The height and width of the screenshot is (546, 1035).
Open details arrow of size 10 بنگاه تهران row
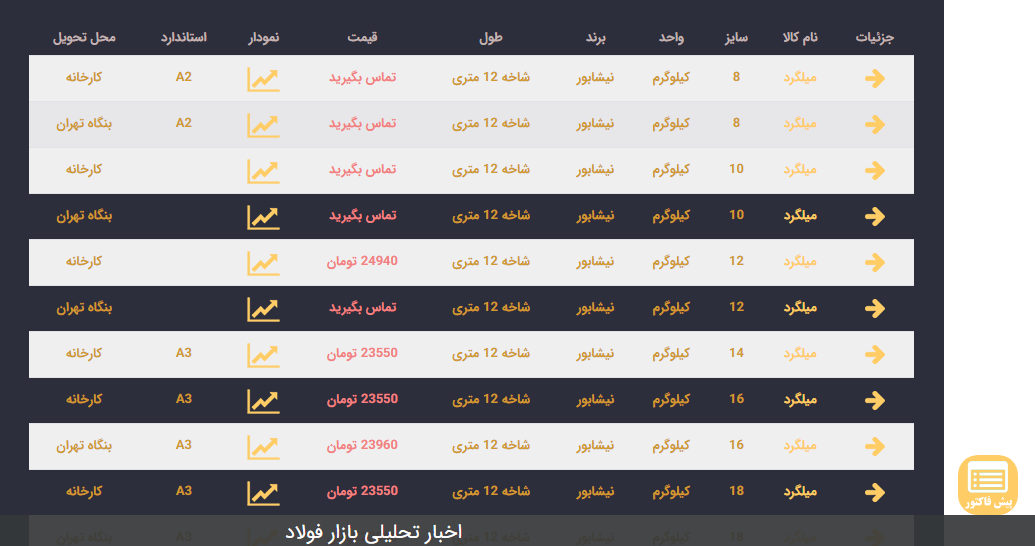coord(874,216)
